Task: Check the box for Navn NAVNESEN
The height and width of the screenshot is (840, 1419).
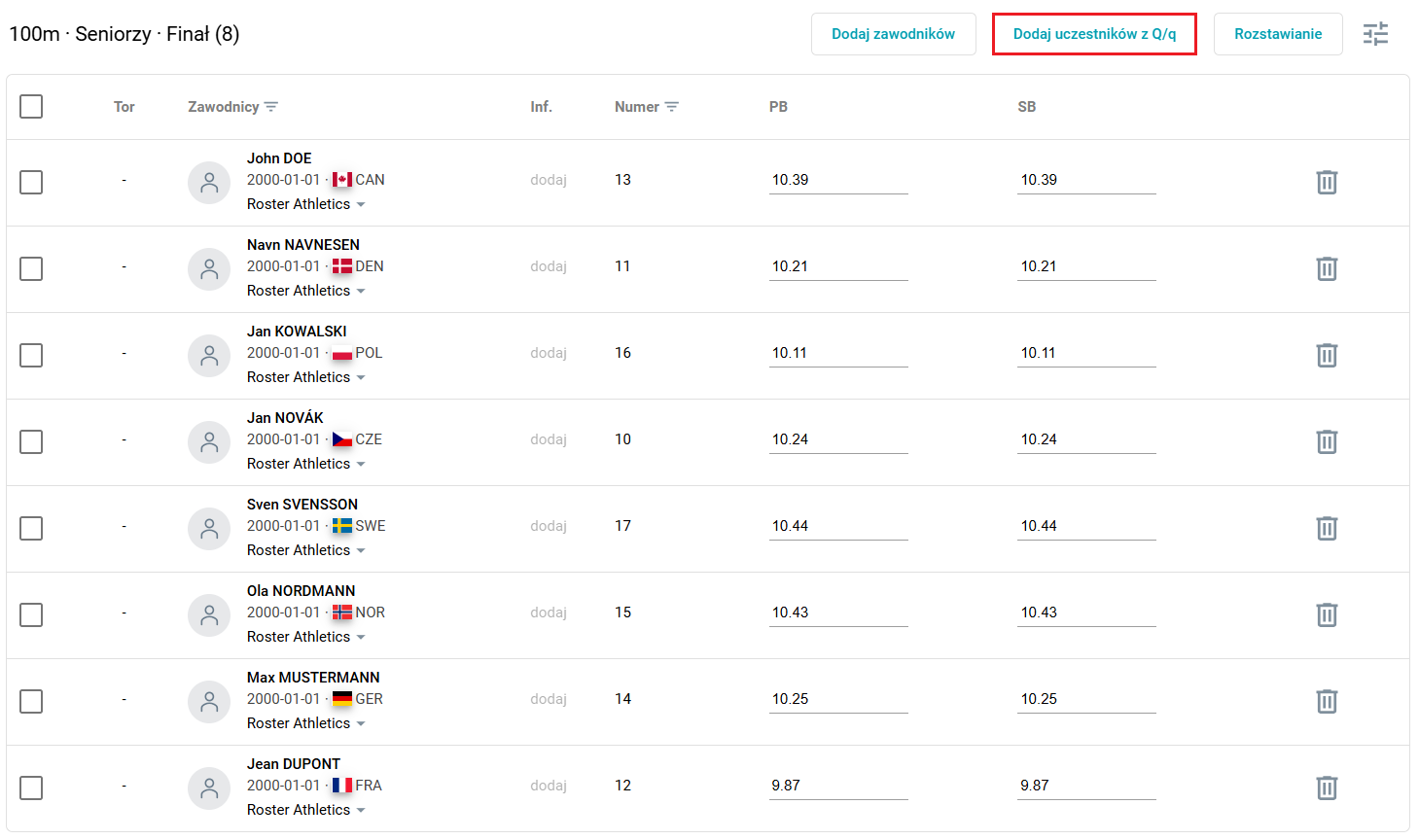Action: [x=31, y=268]
